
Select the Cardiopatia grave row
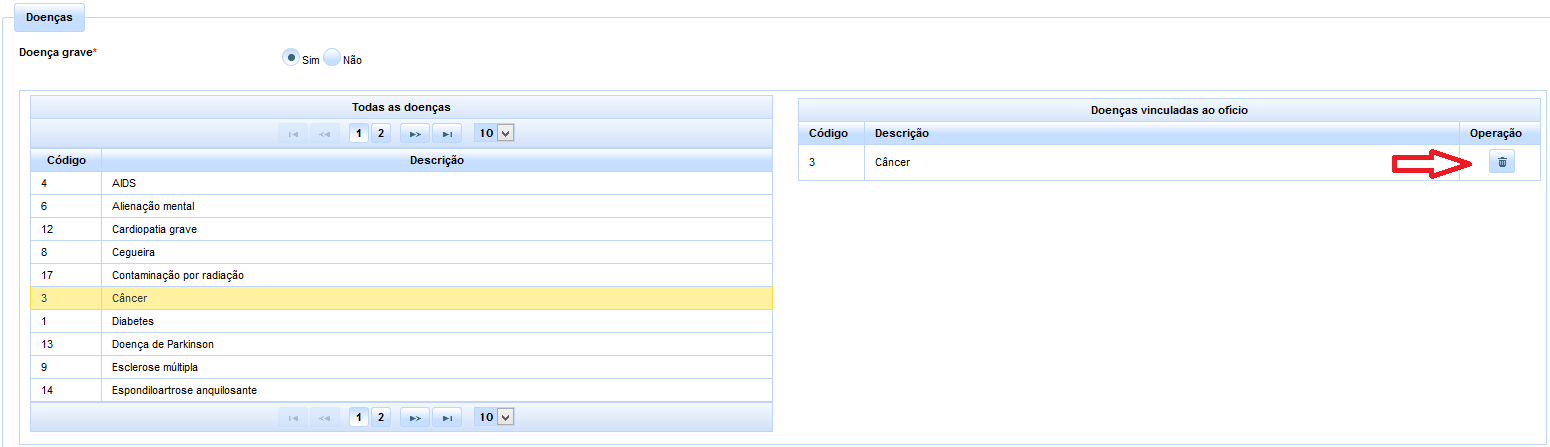pos(400,230)
